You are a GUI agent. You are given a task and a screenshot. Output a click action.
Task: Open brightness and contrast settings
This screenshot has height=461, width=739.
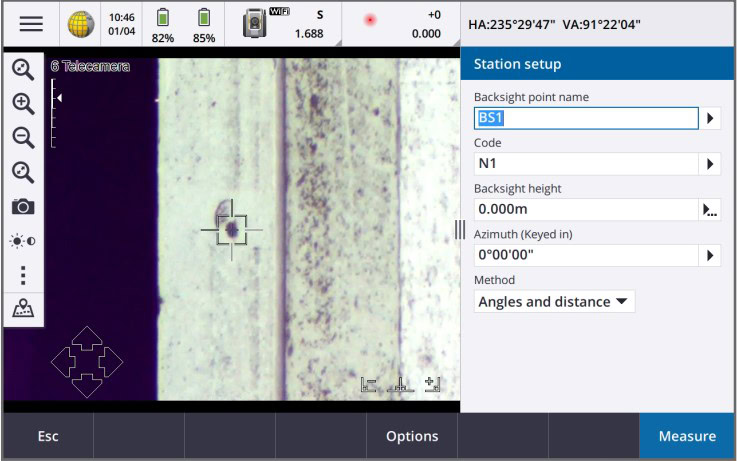coord(23,241)
